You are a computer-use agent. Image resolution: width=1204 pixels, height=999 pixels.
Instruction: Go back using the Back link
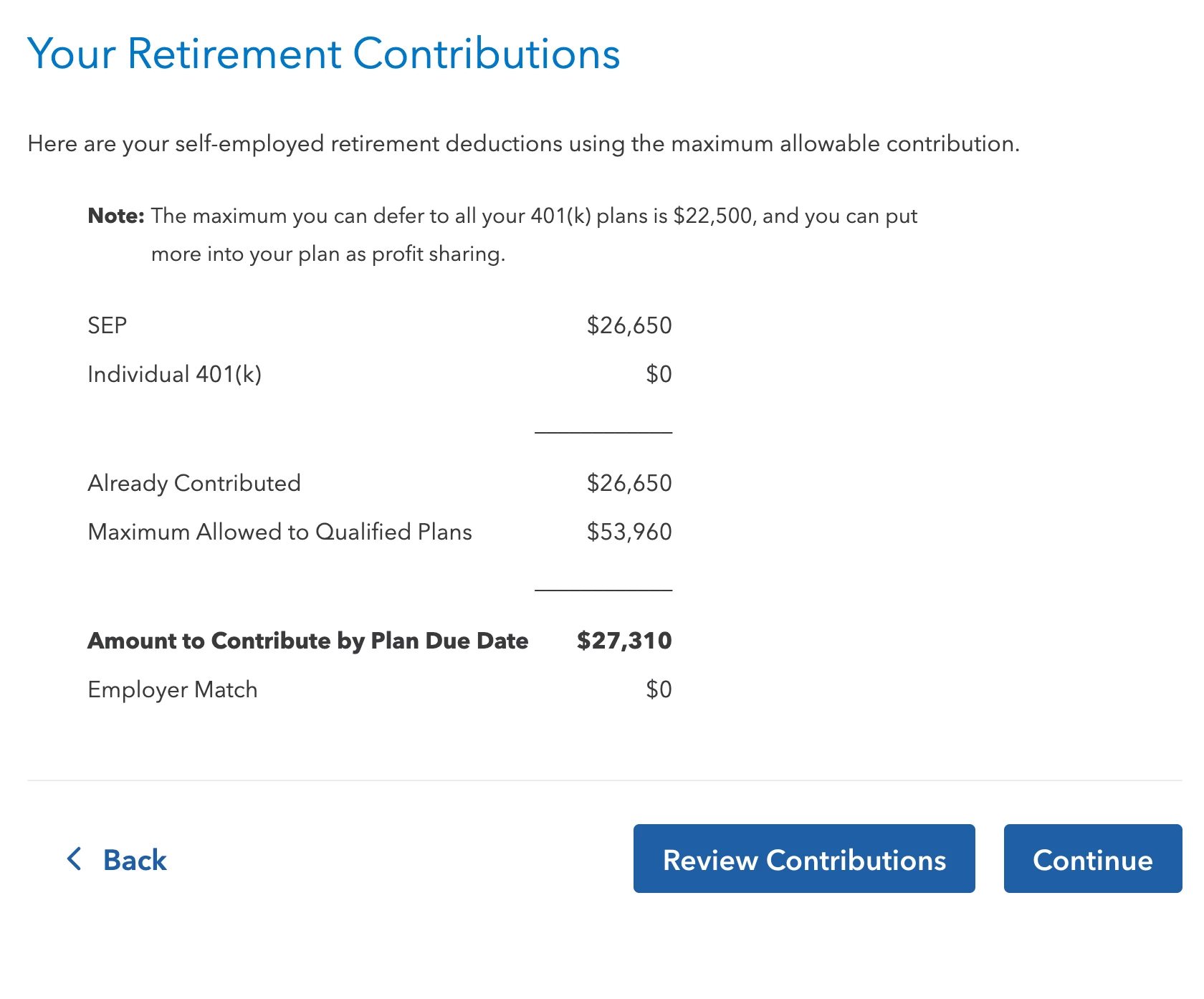(x=116, y=859)
